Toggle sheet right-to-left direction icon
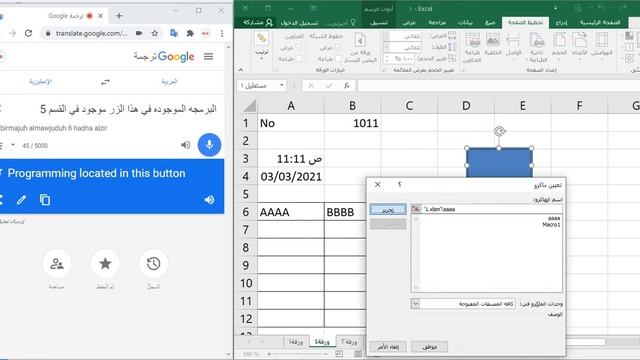 [x=360, y=47]
